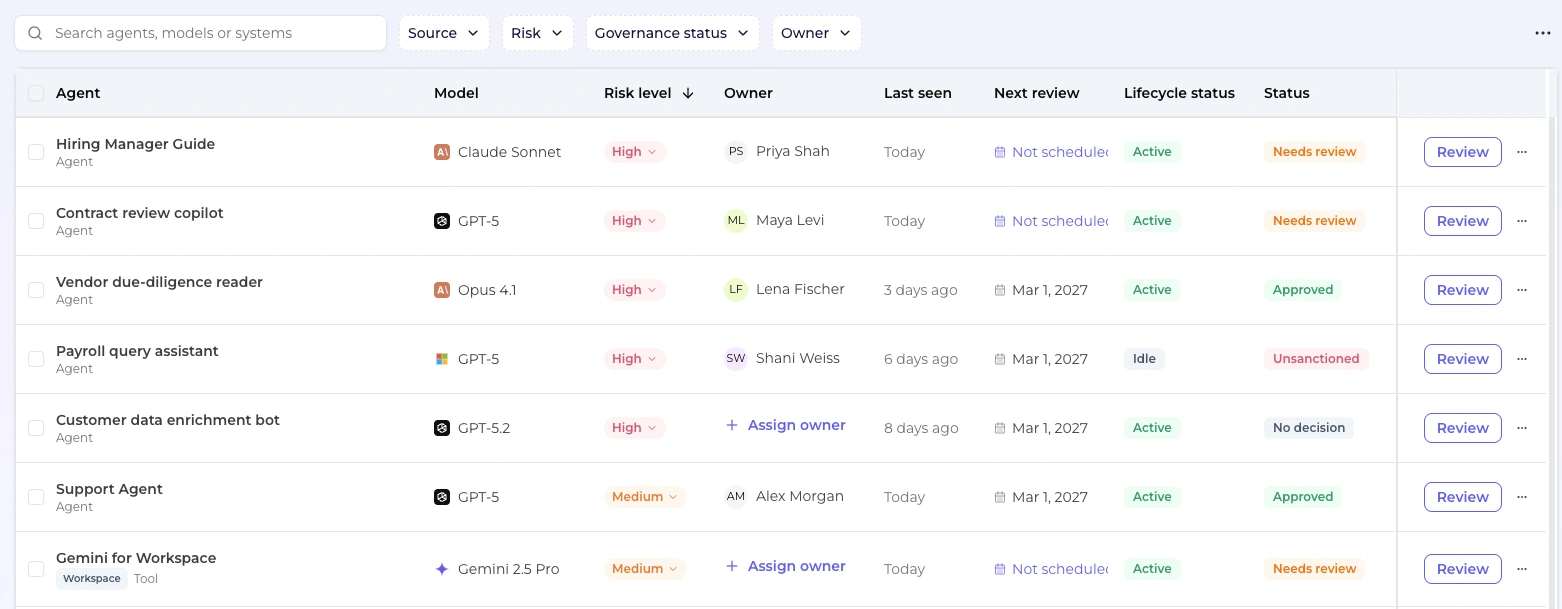Open row menu for Vendor due-diligence reader
This screenshot has height=609, width=1562.
point(1522,290)
